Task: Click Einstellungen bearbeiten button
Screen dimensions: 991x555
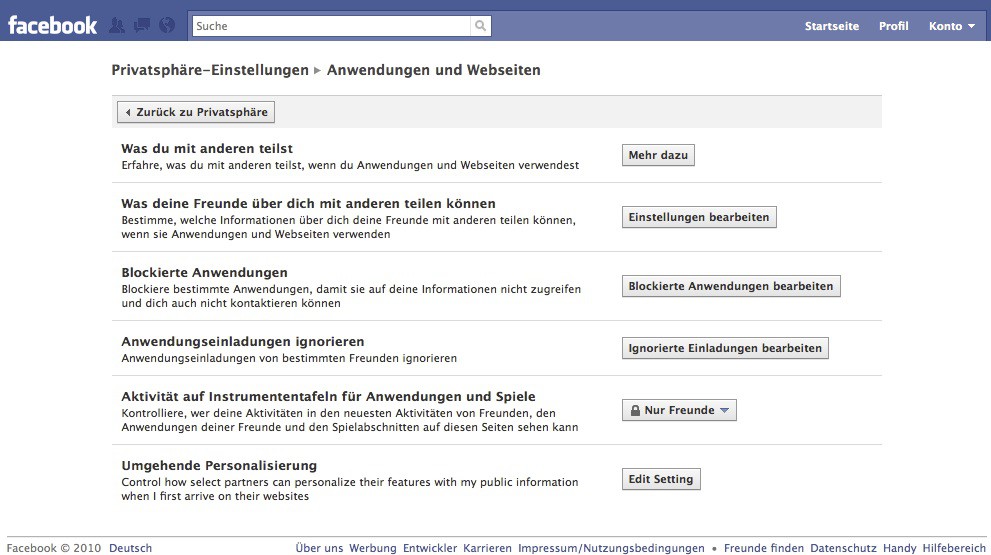Action: pyautogui.click(x=699, y=217)
